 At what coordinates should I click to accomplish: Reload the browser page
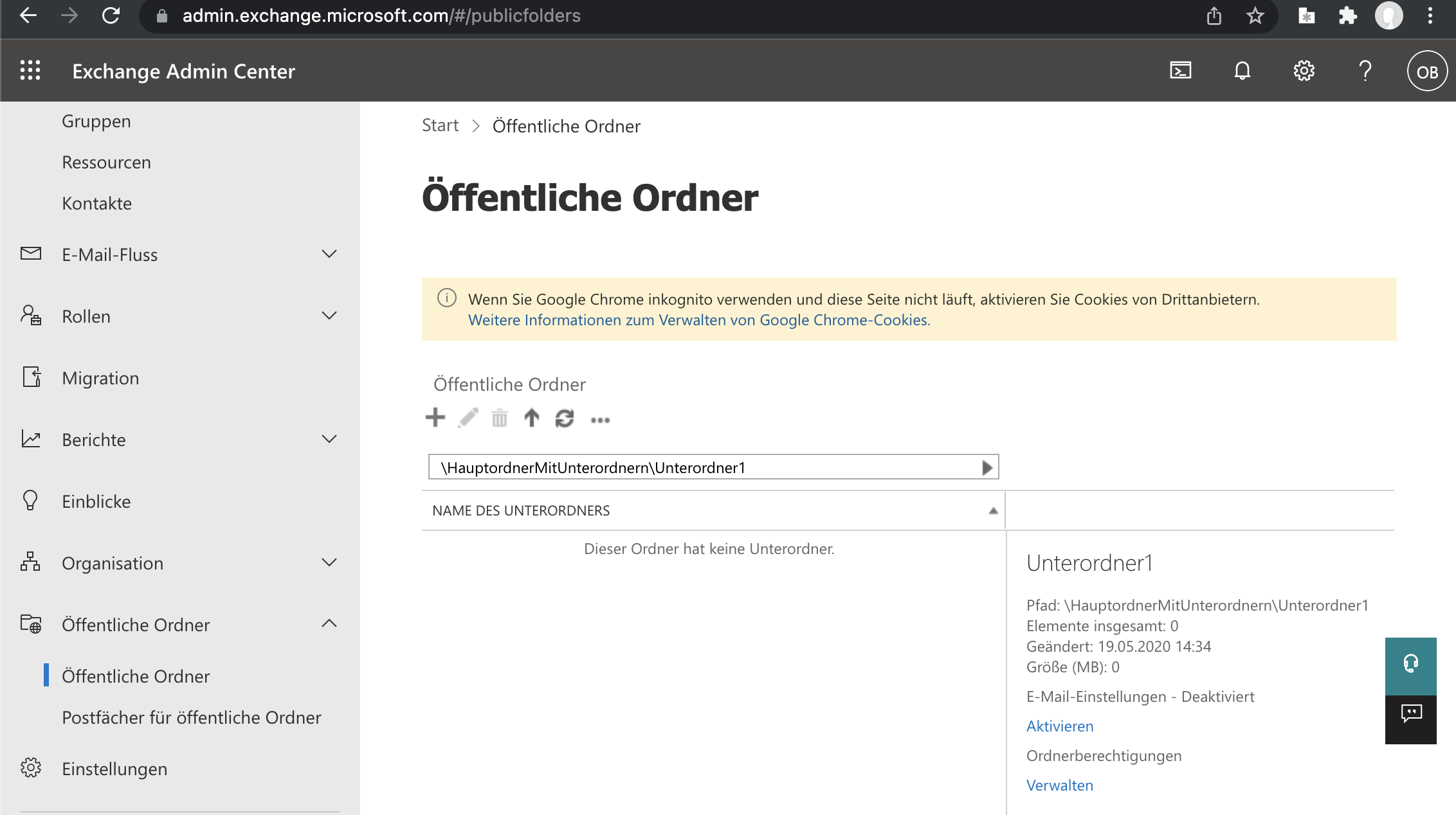(x=111, y=15)
